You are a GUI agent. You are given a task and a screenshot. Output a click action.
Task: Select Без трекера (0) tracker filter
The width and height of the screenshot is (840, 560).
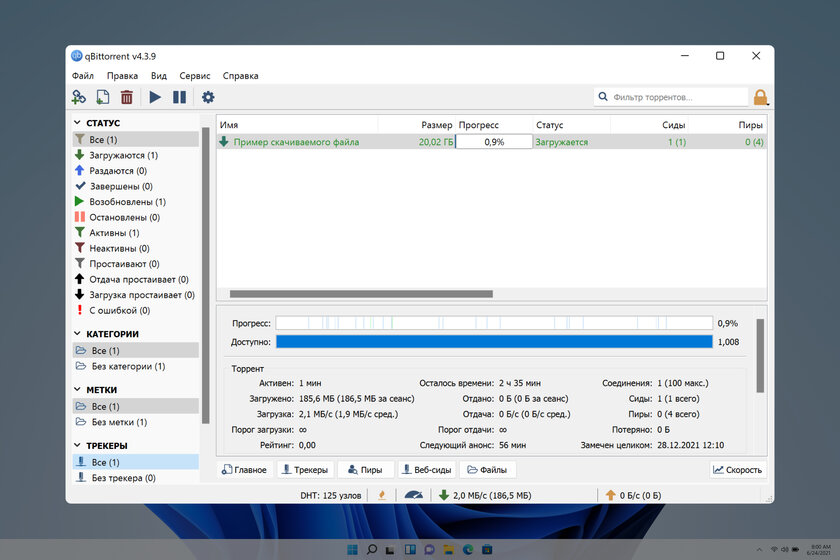(136, 477)
